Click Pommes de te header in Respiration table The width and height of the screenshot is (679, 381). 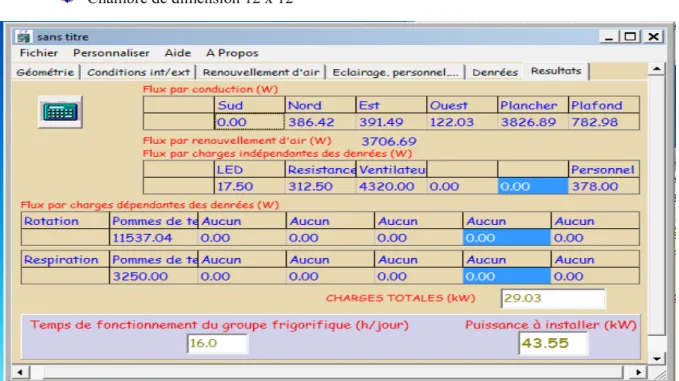coord(153,260)
